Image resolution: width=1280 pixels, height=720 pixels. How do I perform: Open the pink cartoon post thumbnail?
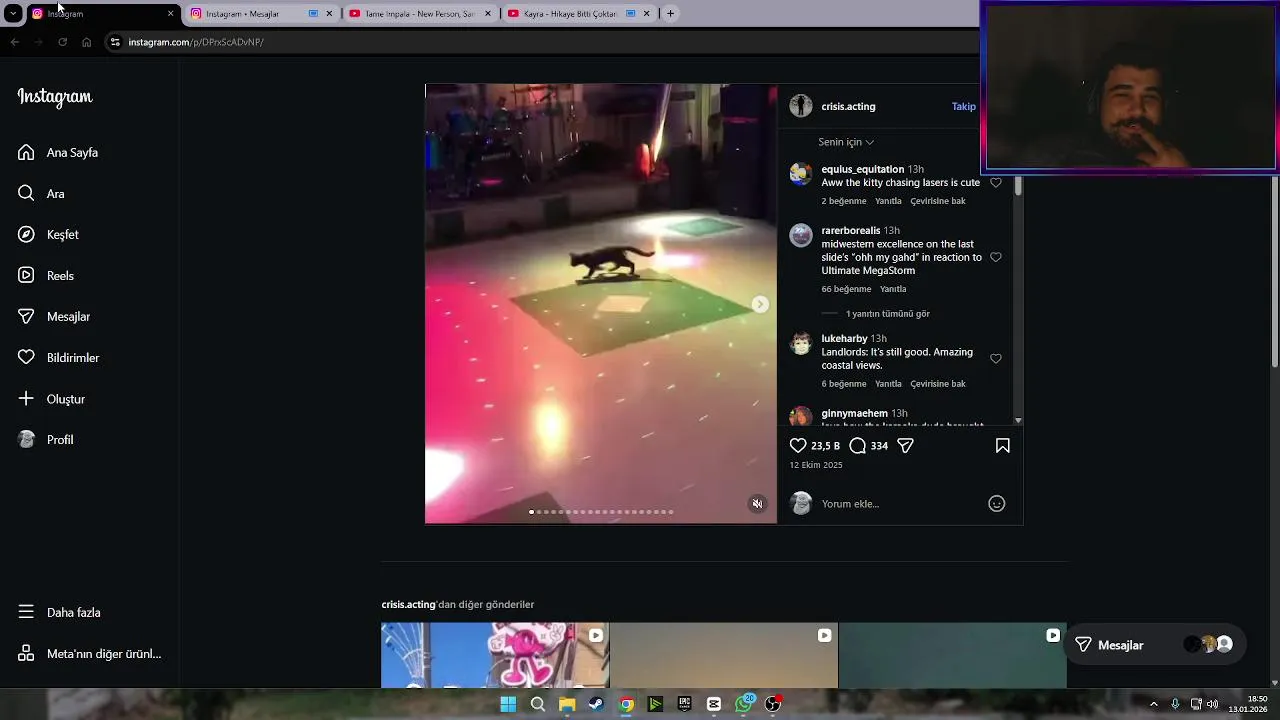[x=495, y=655]
